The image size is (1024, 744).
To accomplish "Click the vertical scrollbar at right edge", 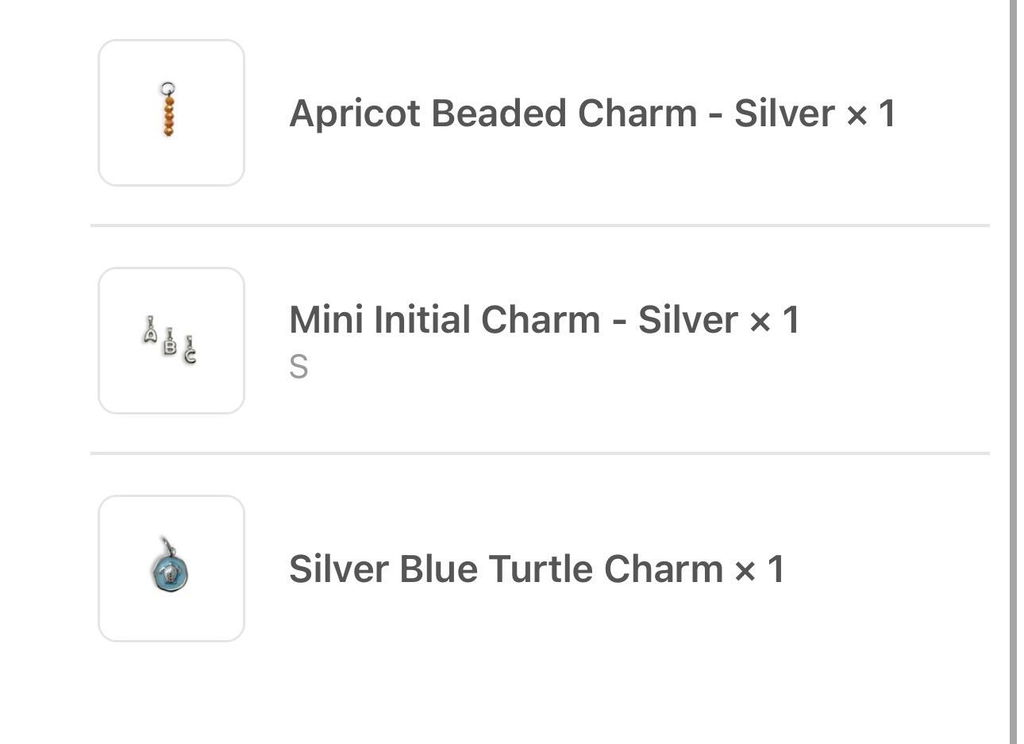I will coord(1012,372).
